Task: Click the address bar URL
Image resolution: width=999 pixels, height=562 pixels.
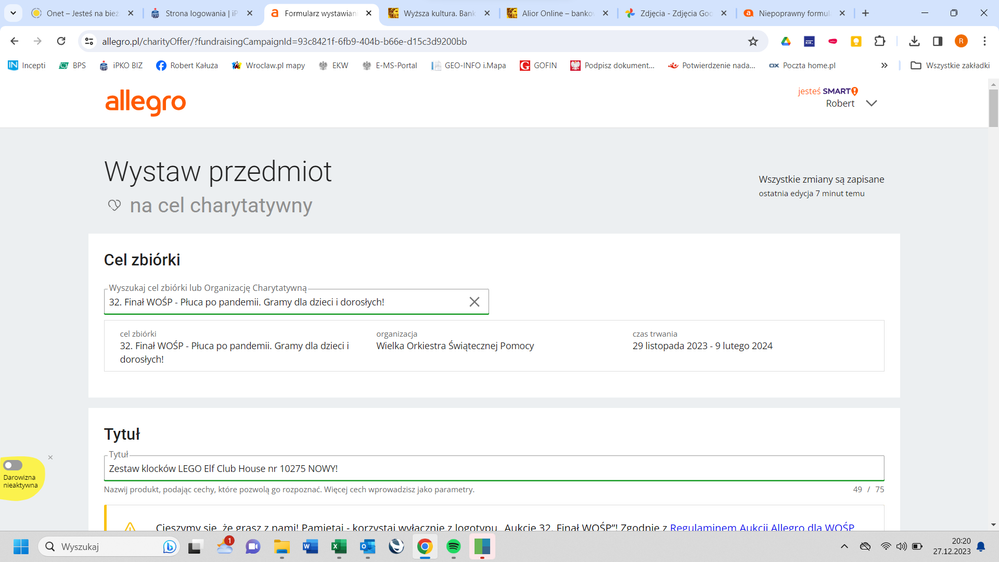Action: (x=284, y=41)
